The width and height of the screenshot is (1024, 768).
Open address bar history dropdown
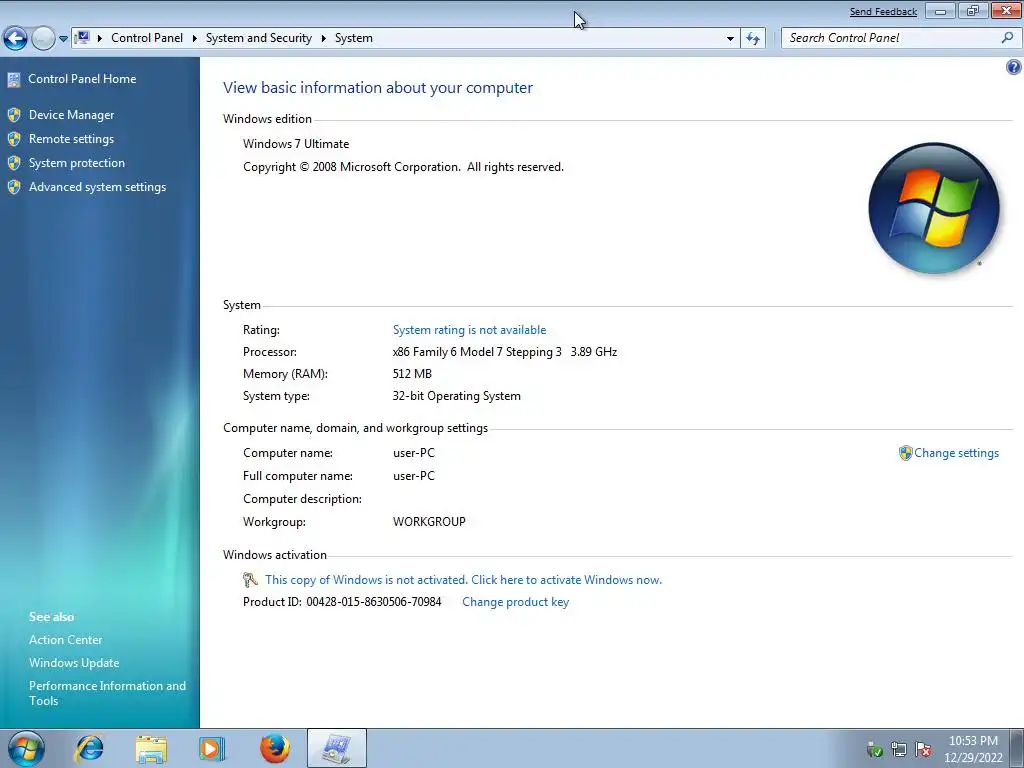click(x=730, y=39)
